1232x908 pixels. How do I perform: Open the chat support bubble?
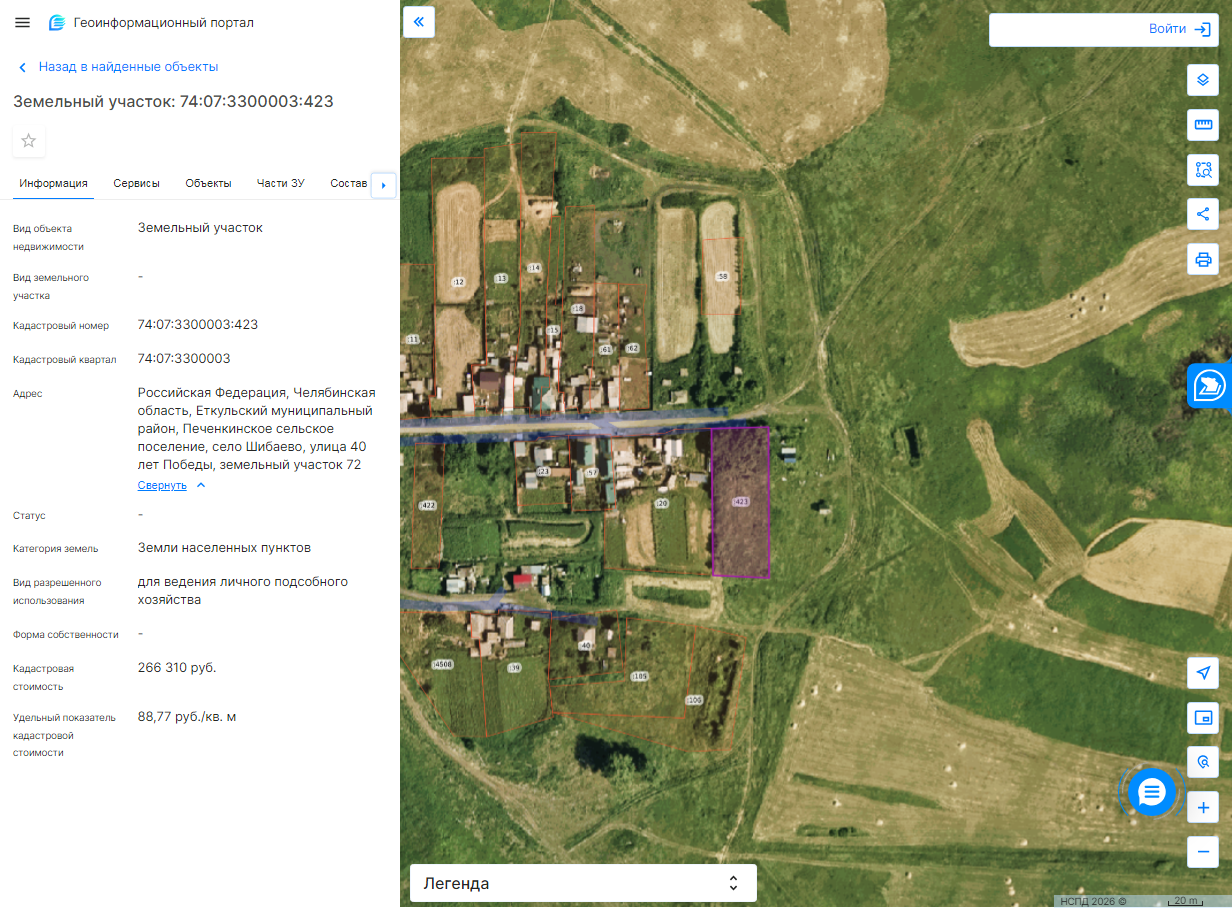point(1151,792)
